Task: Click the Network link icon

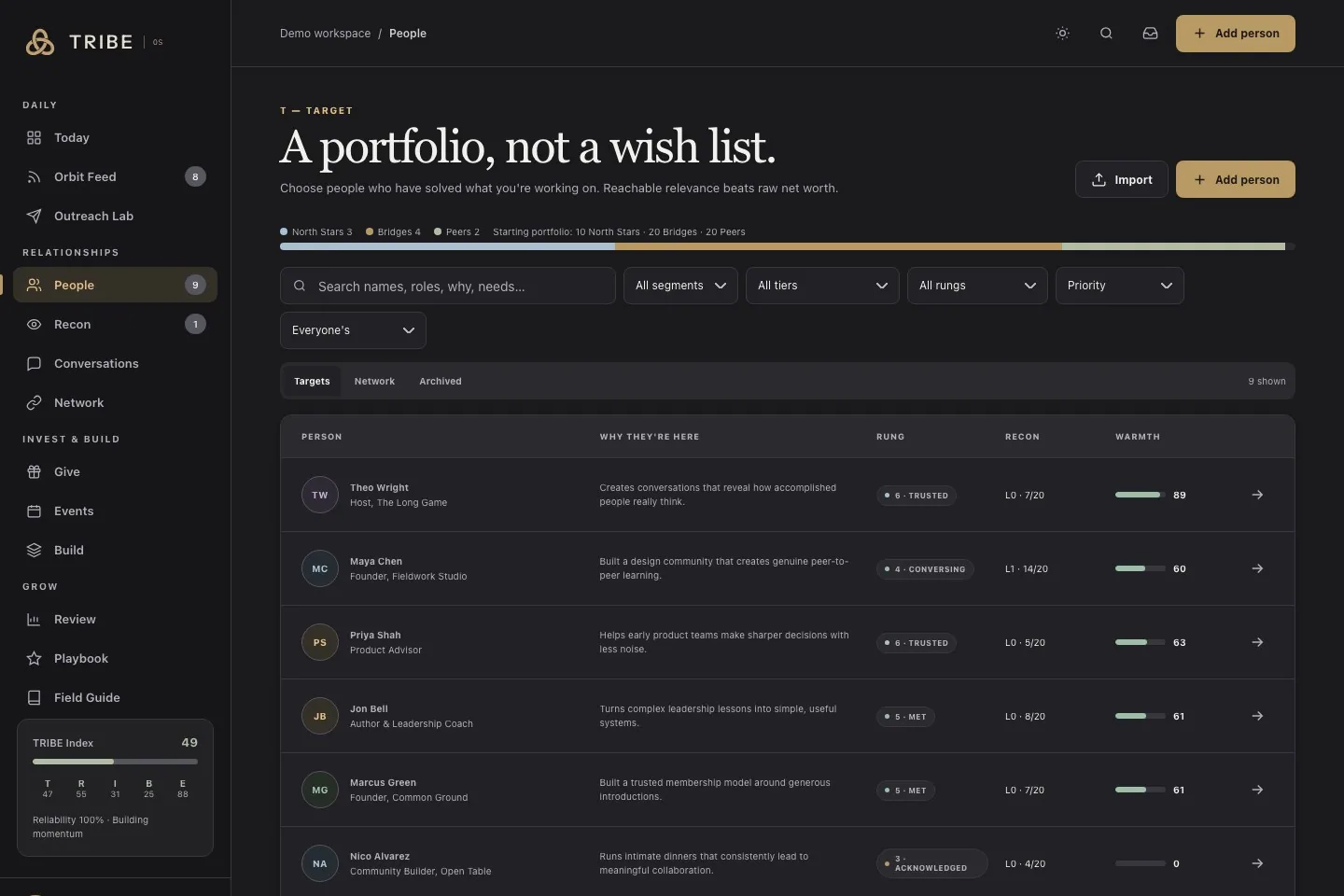Action: click(35, 402)
